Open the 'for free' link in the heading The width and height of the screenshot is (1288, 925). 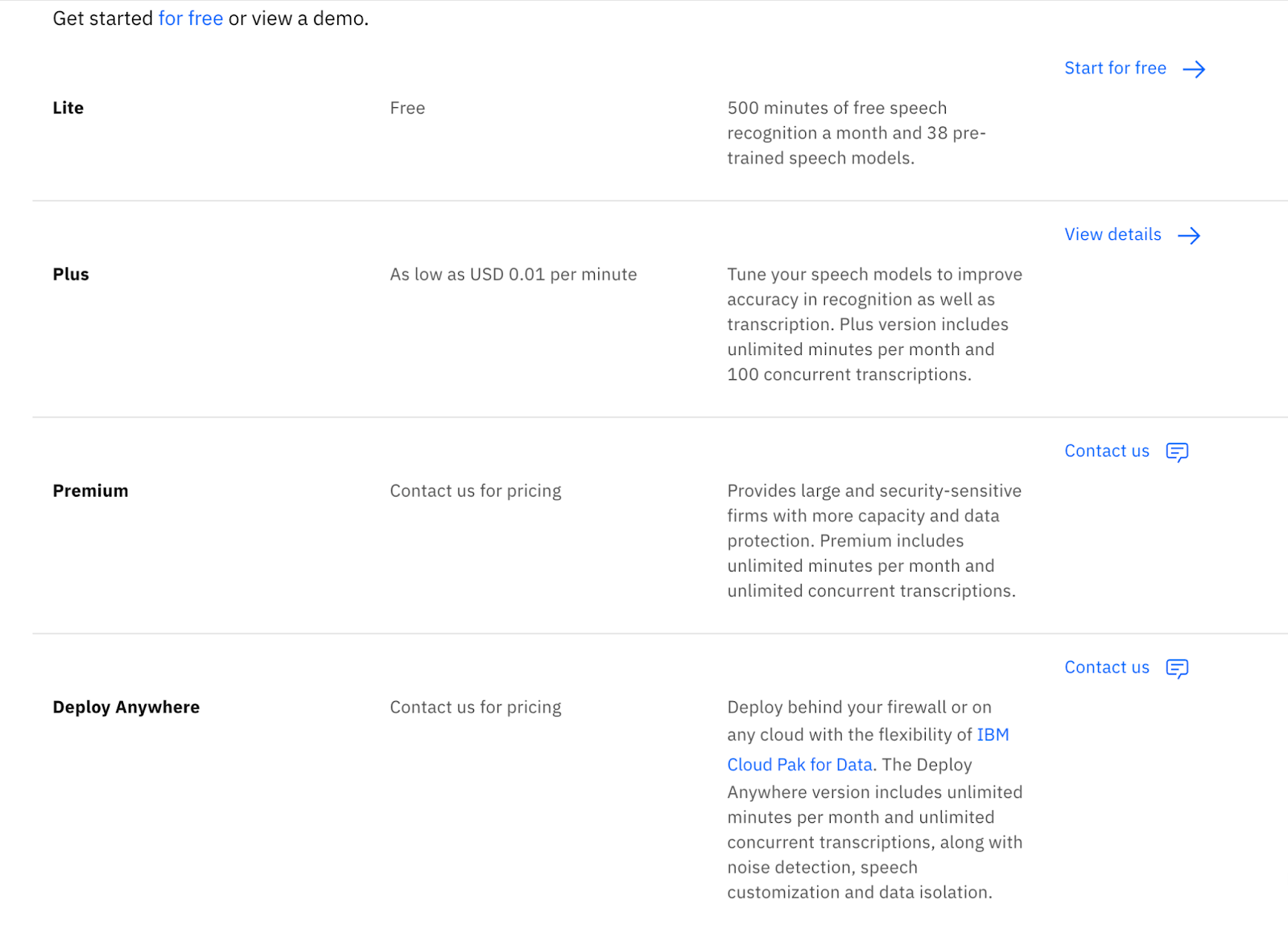pyautogui.click(x=191, y=19)
